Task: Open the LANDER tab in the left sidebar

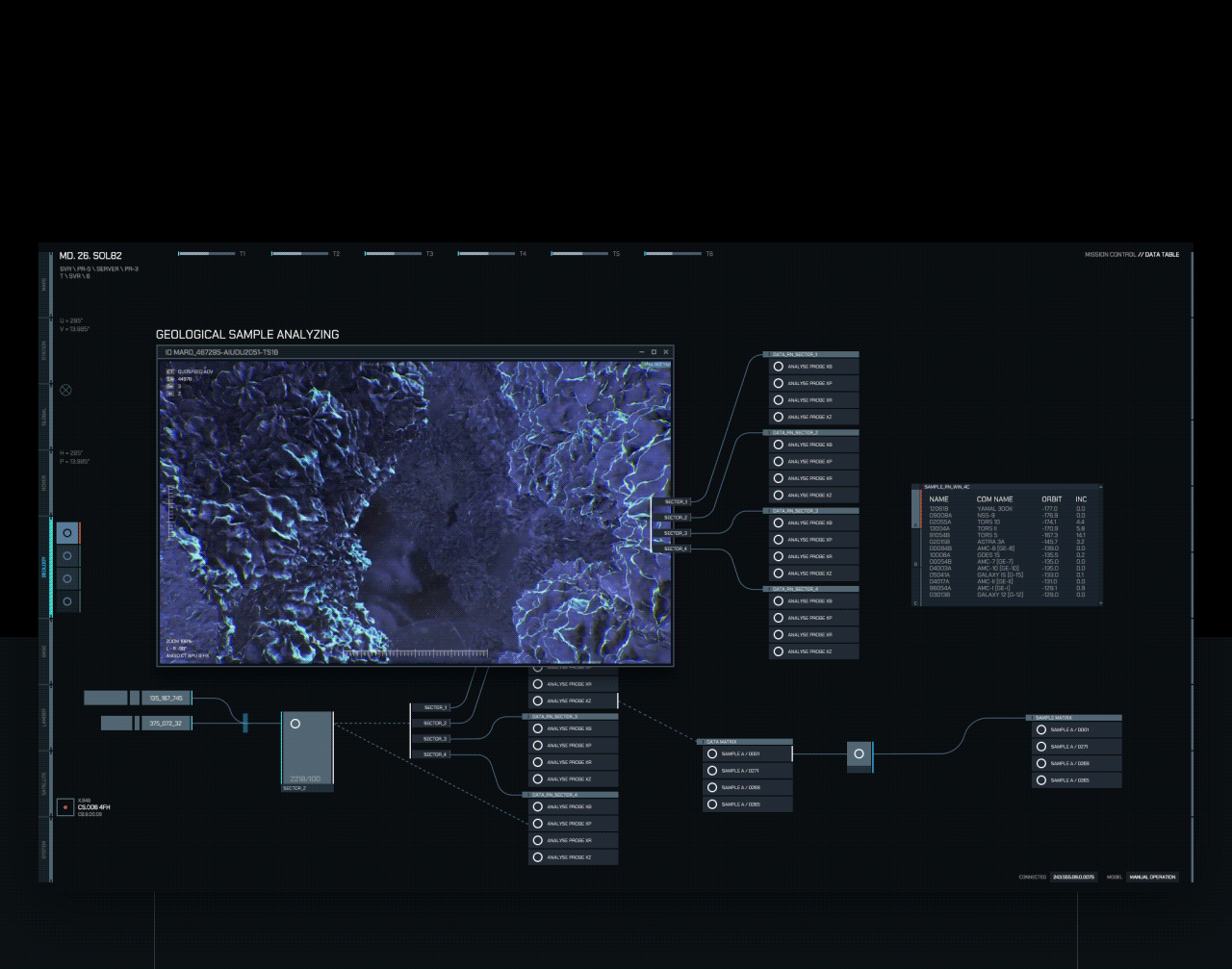Action: (43, 717)
